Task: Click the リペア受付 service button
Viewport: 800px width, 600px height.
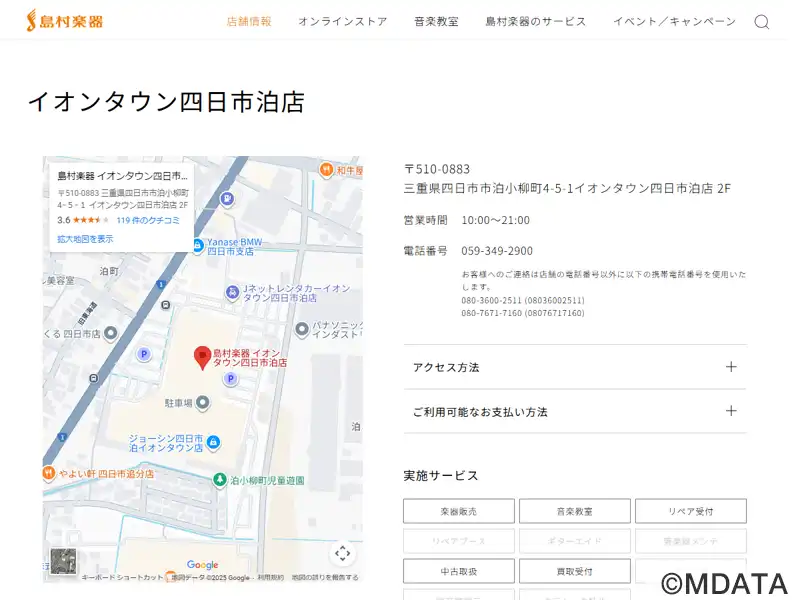Action: pyautogui.click(x=691, y=511)
